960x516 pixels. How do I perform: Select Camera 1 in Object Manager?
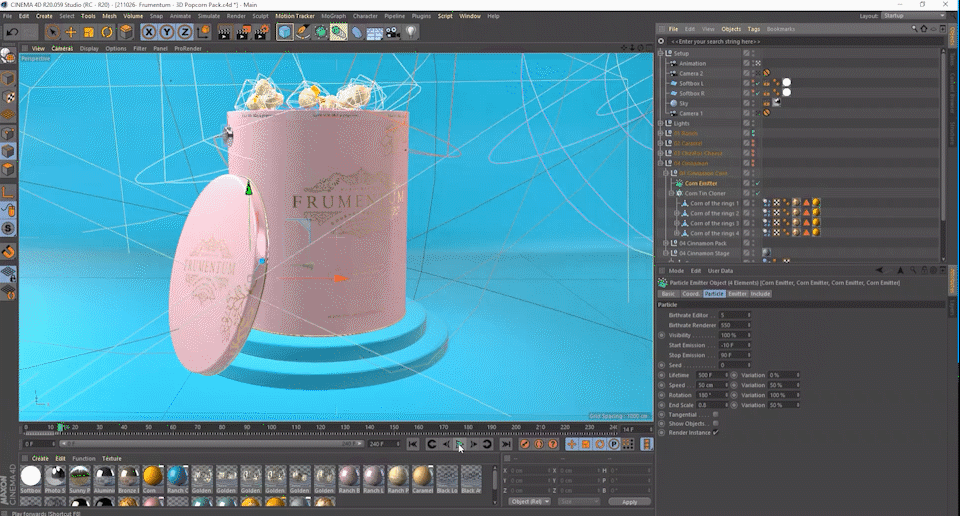coord(691,113)
